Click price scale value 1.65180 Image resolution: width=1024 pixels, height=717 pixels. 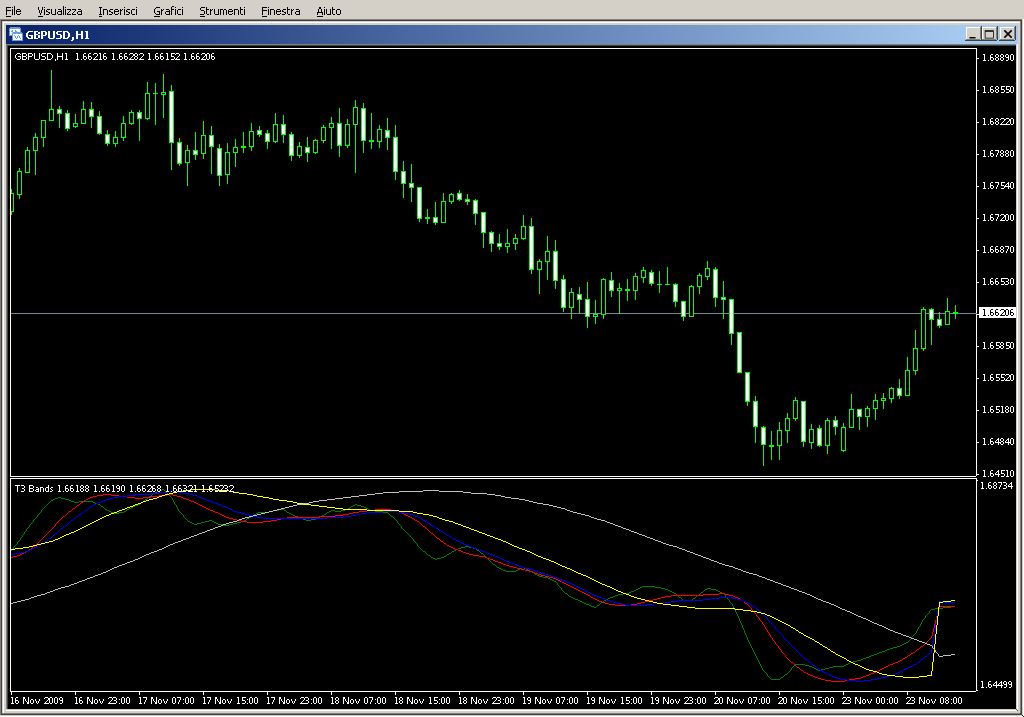[999, 409]
